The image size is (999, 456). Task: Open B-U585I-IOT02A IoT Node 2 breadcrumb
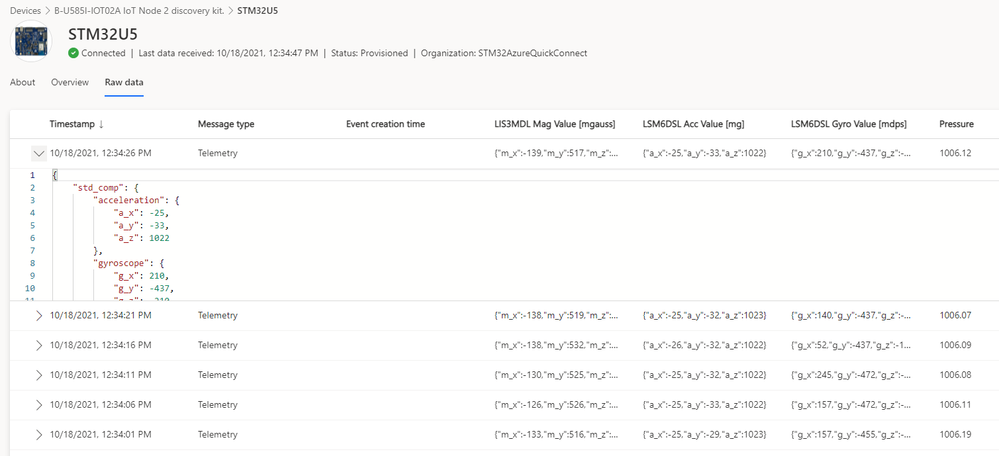[139, 11]
